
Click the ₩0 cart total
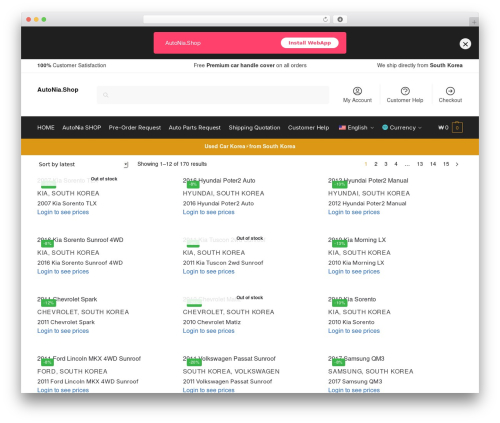pyautogui.click(x=443, y=127)
